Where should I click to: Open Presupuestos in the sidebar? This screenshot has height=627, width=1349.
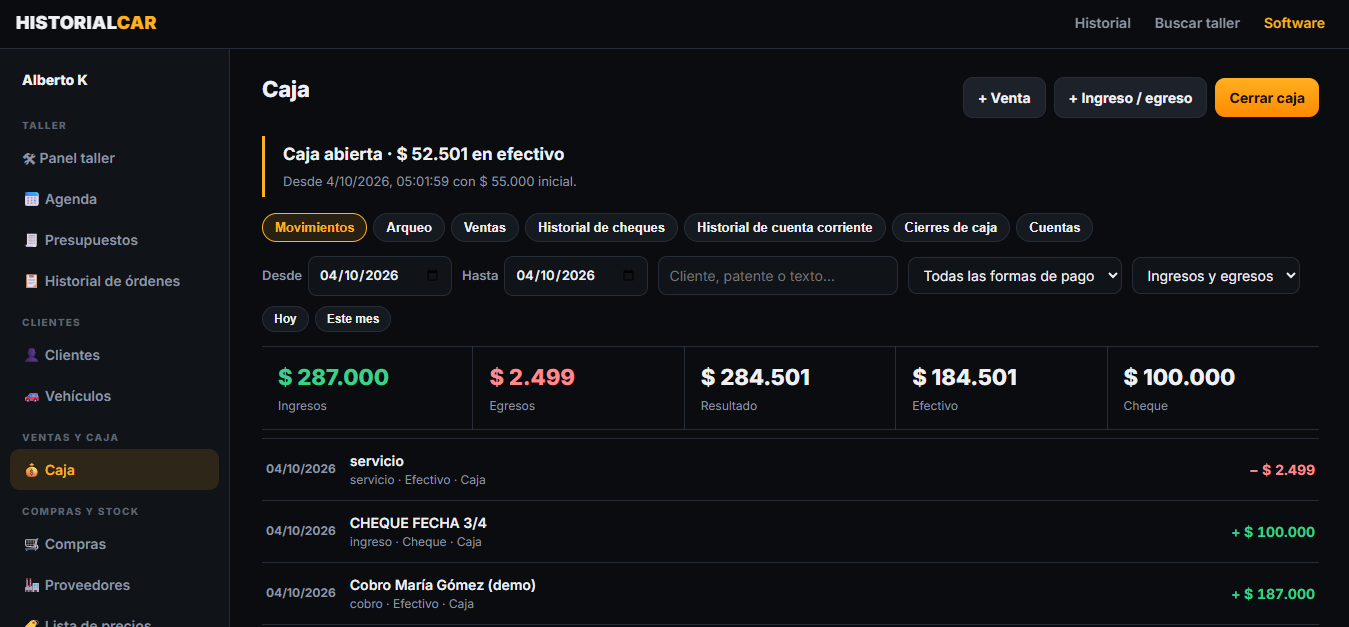[115, 240]
